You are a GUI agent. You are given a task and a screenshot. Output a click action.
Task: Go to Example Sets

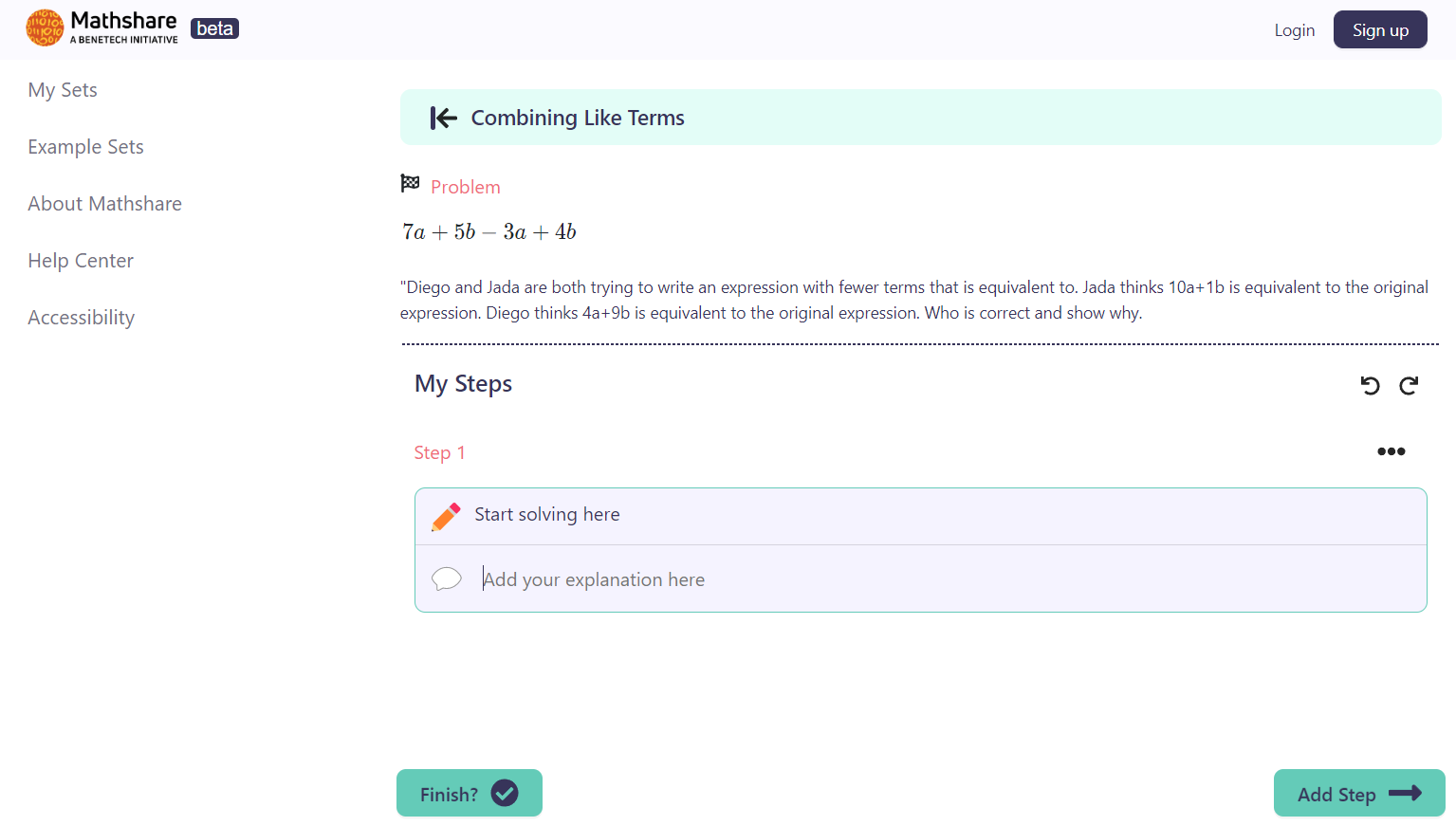pos(85,147)
